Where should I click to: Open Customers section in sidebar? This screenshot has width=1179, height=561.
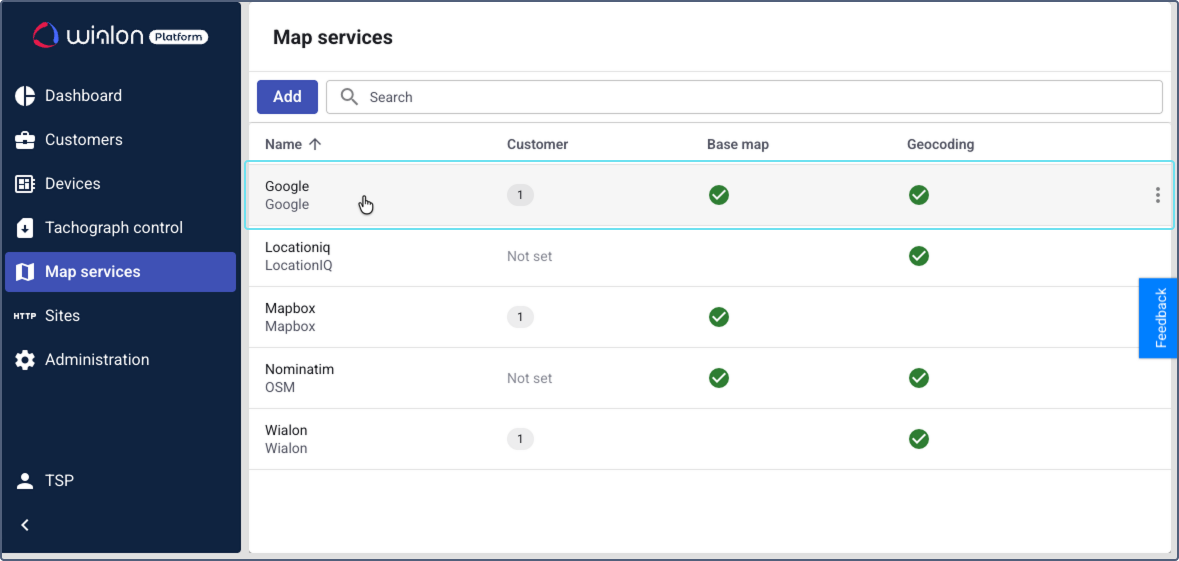coord(120,140)
